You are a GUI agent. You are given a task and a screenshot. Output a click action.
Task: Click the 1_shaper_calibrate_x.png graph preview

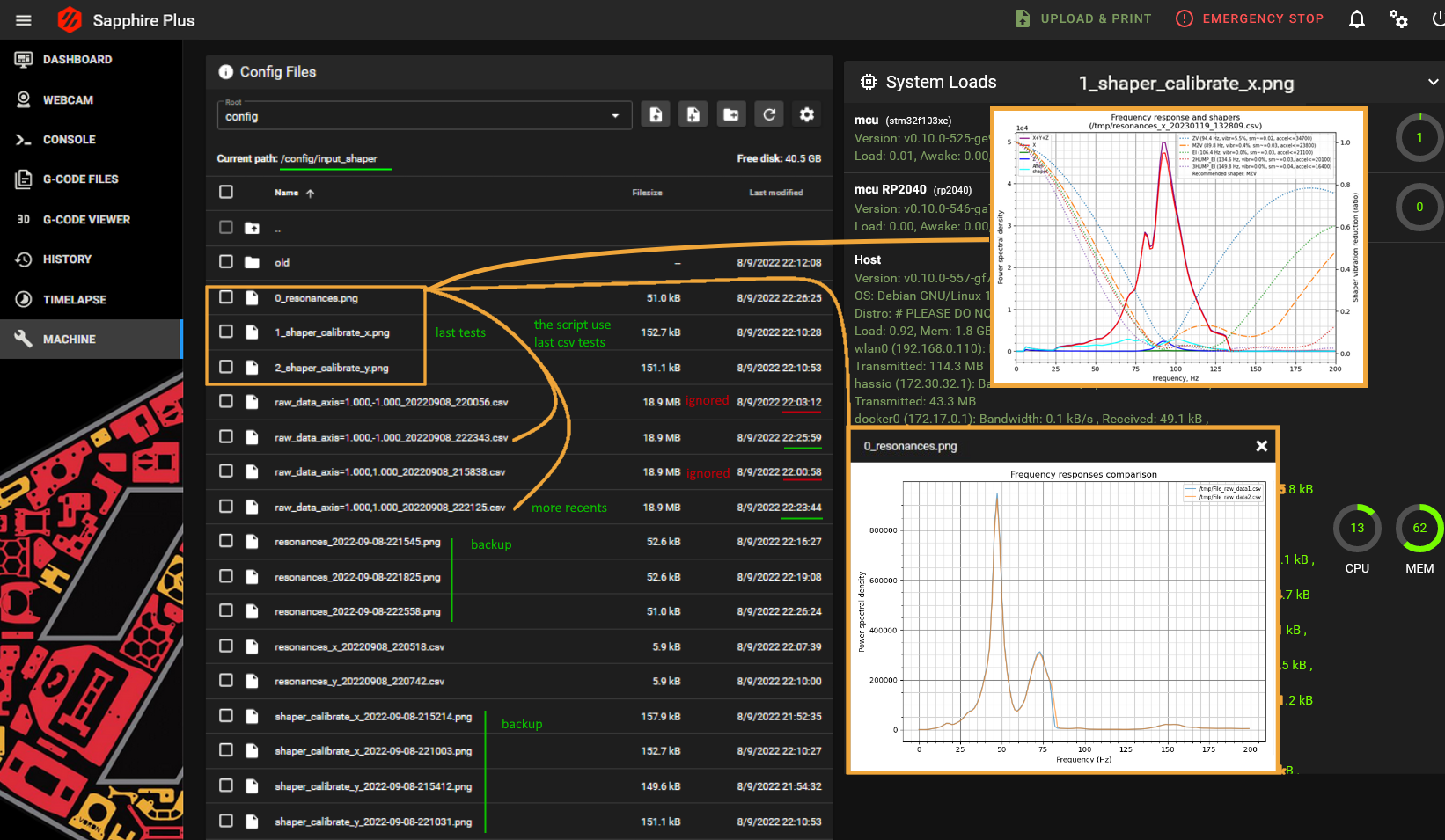pos(1178,247)
